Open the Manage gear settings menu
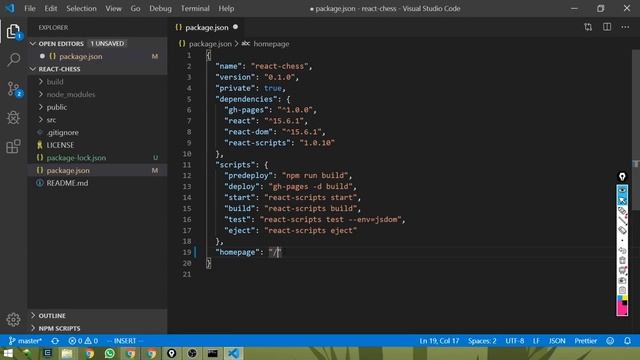The width and height of the screenshot is (640, 360). click(x=13, y=320)
